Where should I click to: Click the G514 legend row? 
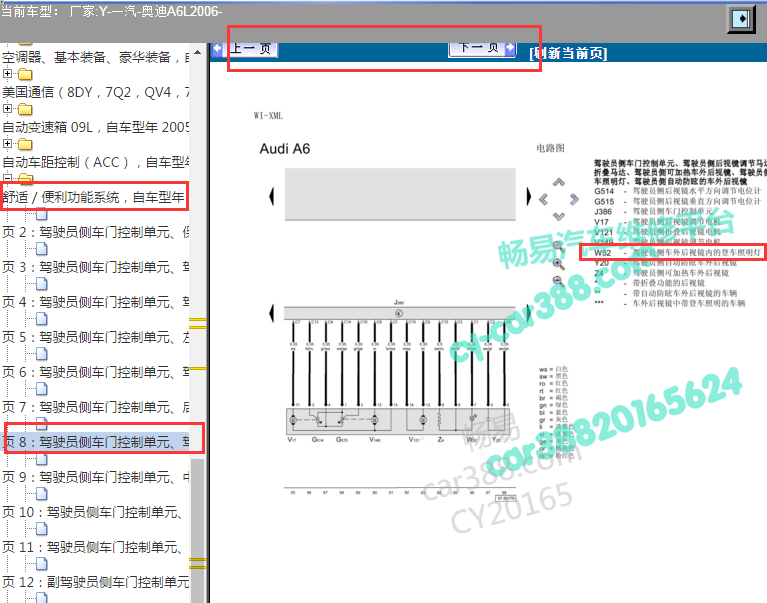pos(677,191)
